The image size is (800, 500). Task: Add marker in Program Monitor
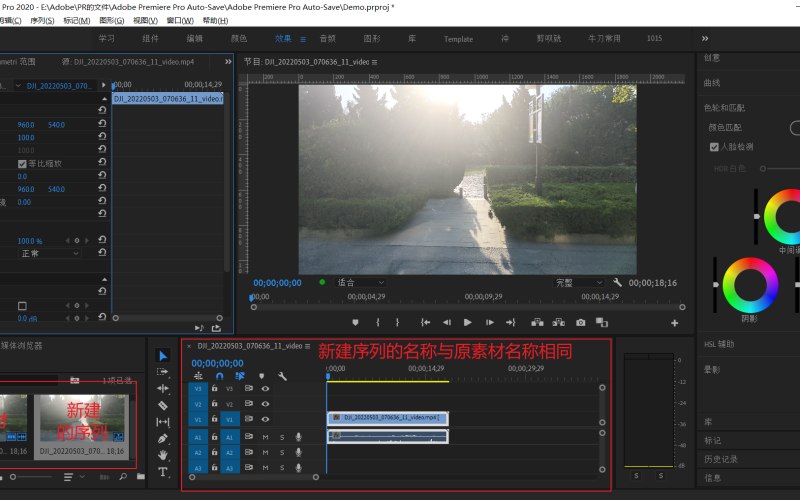[356, 322]
